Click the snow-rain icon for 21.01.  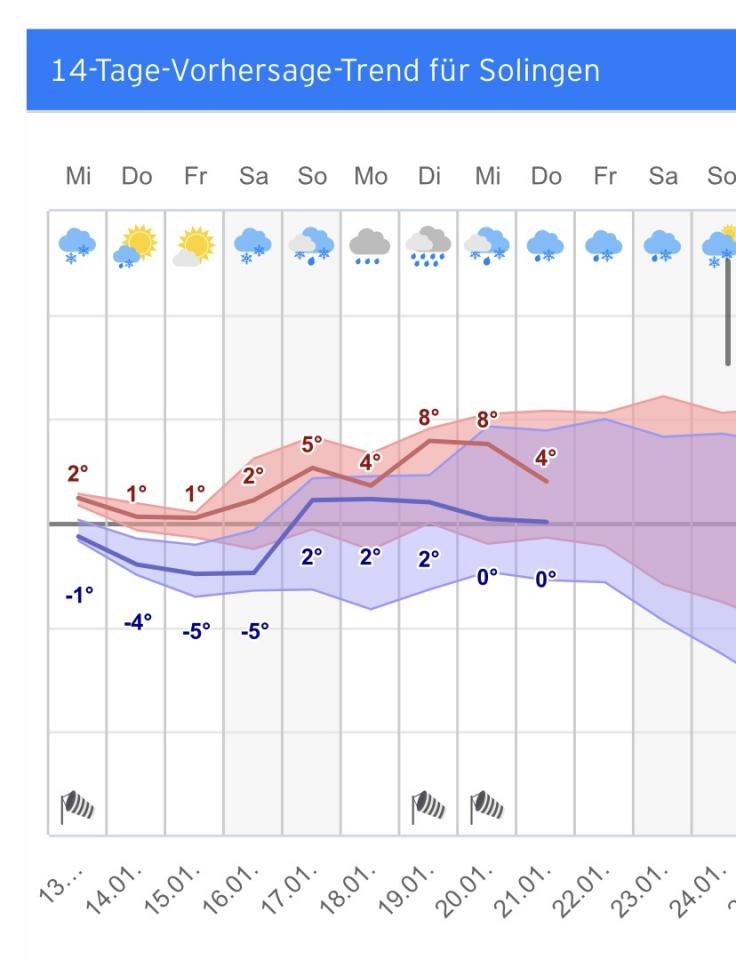(546, 245)
